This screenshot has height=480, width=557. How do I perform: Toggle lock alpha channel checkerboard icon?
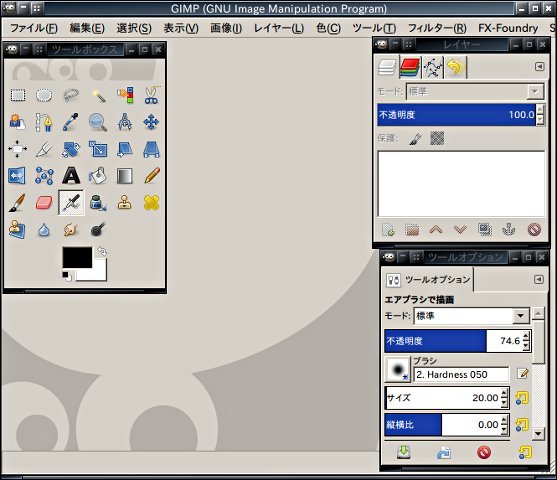(x=437, y=138)
